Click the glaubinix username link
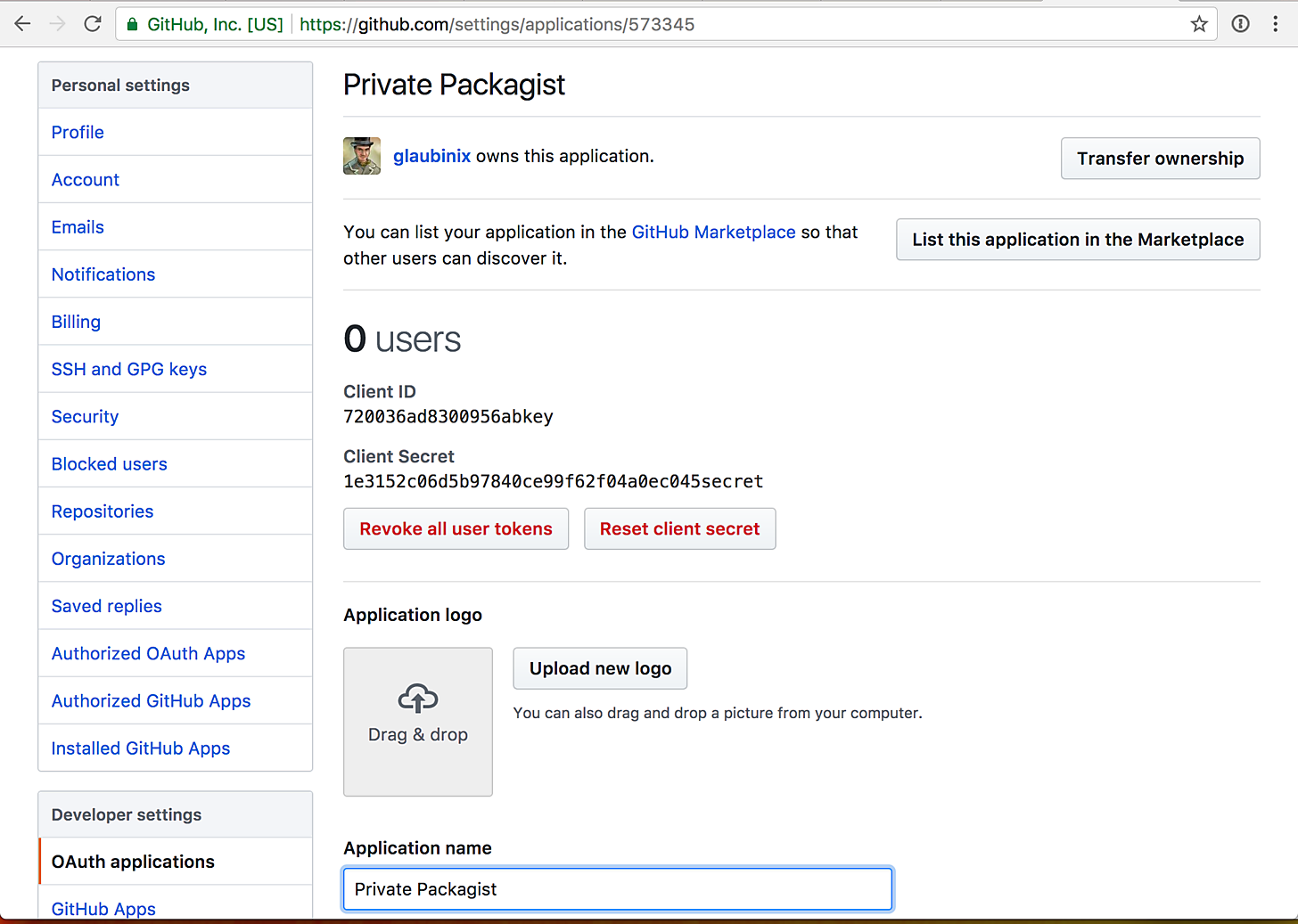The image size is (1298, 924). click(x=431, y=156)
